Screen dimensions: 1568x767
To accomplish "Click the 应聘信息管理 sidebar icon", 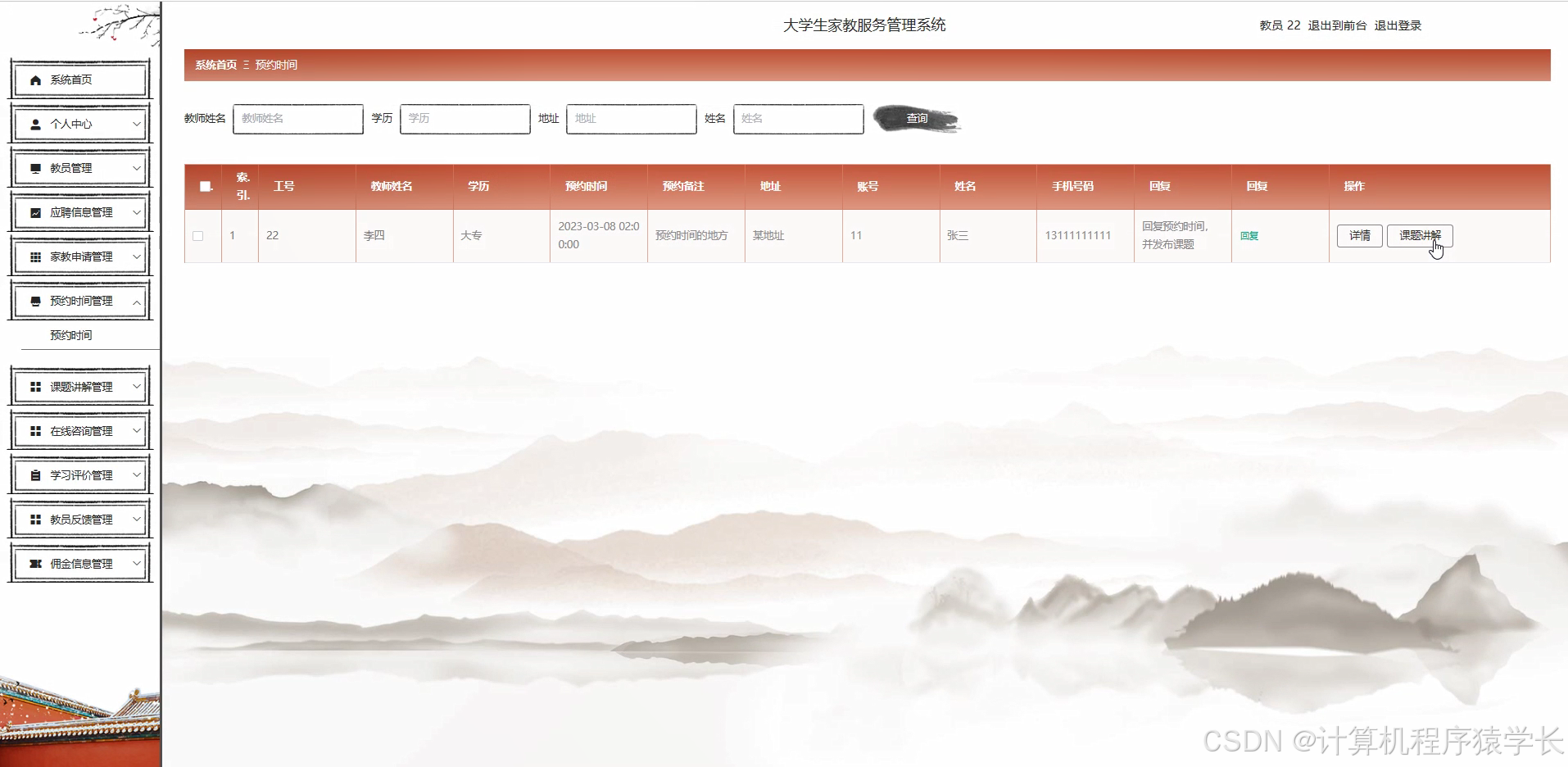I will pos(34,212).
